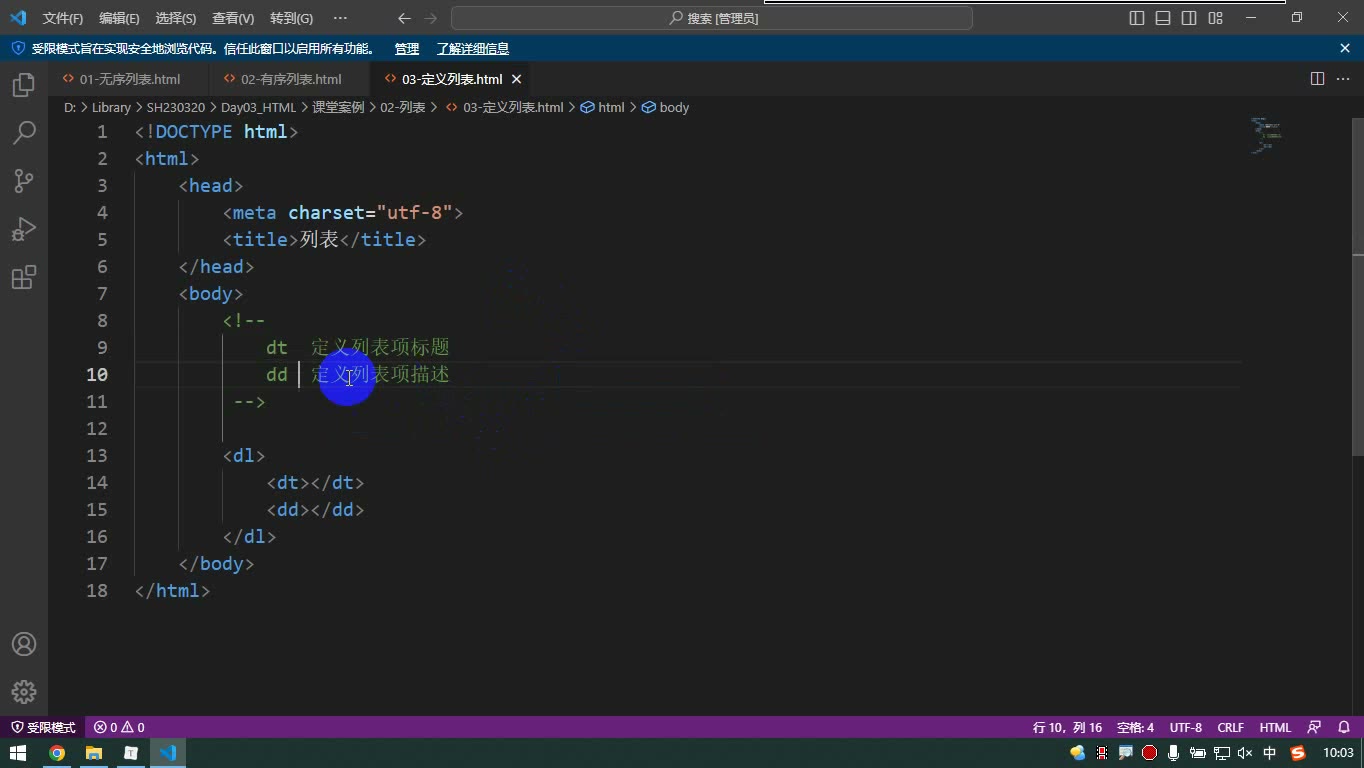Open the Search view in activity bar
Image resolution: width=1364 pixels, height=768 pixels.
coord(24,133)
